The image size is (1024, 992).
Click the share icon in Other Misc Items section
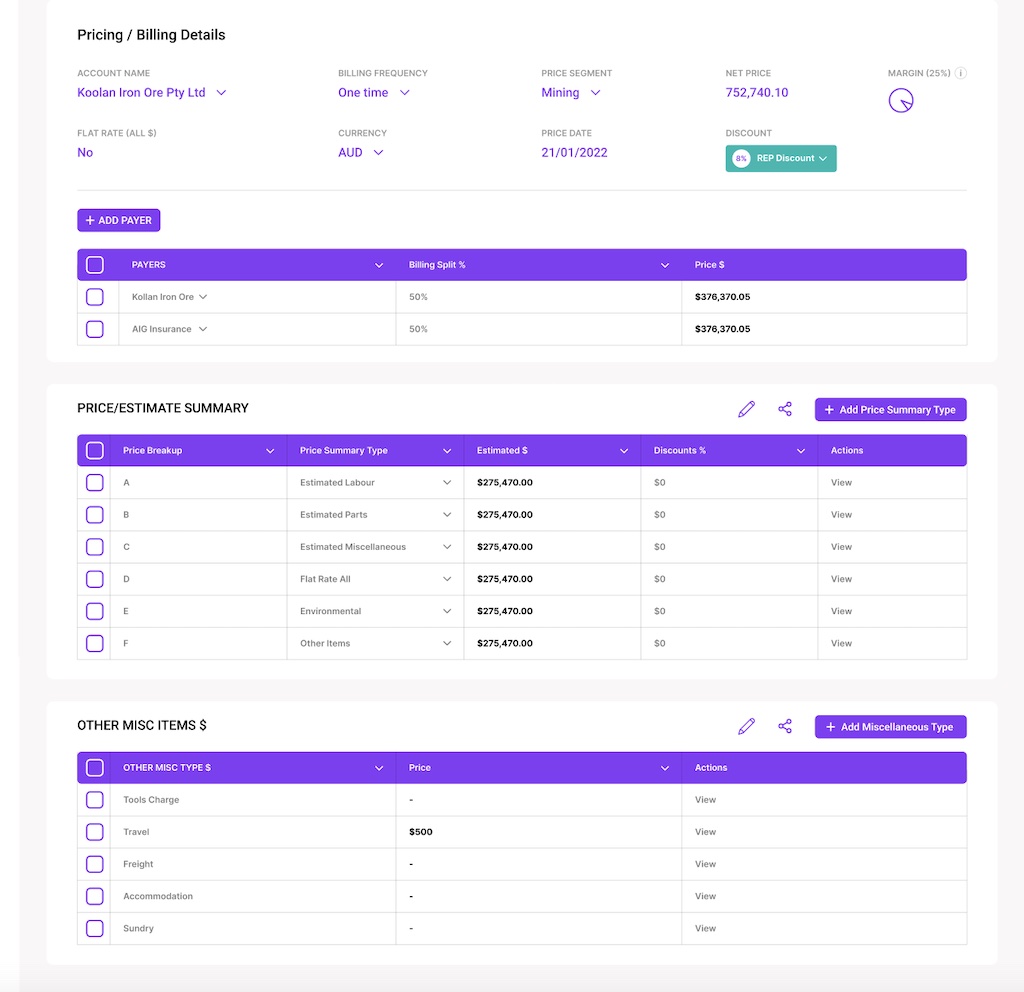click(785, 726)
